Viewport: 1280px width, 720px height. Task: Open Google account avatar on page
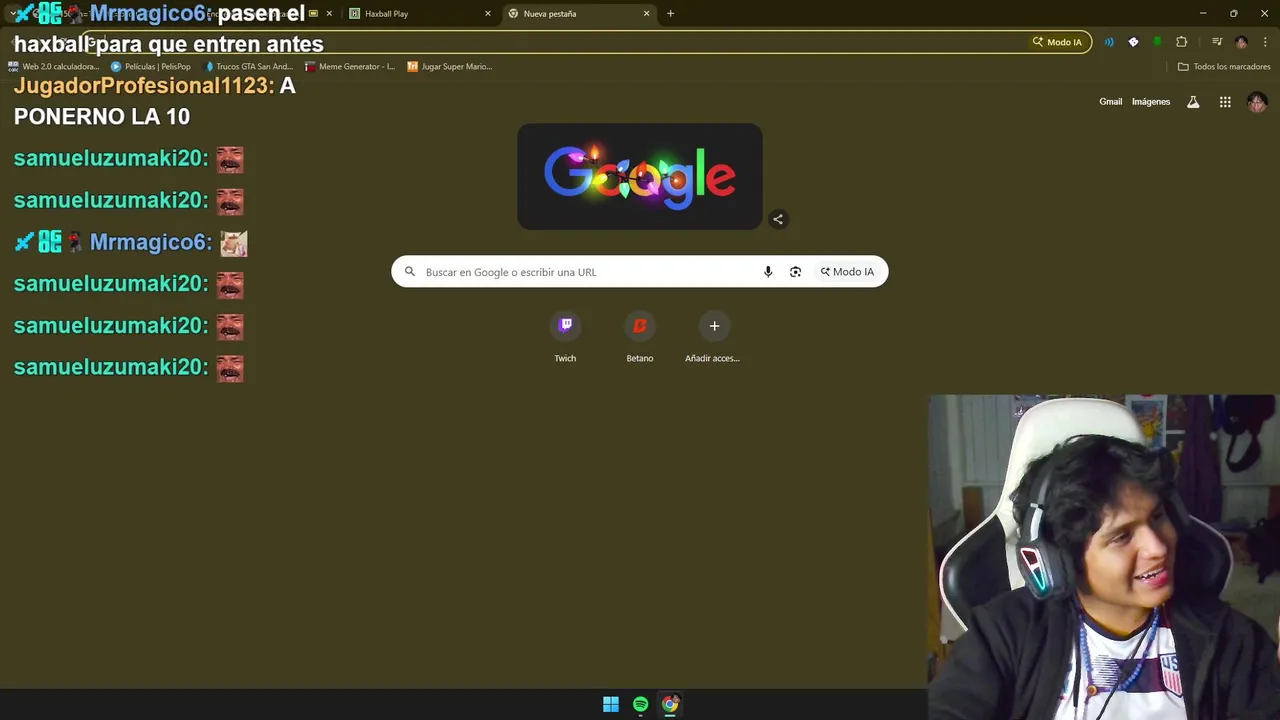point(1257,102)
